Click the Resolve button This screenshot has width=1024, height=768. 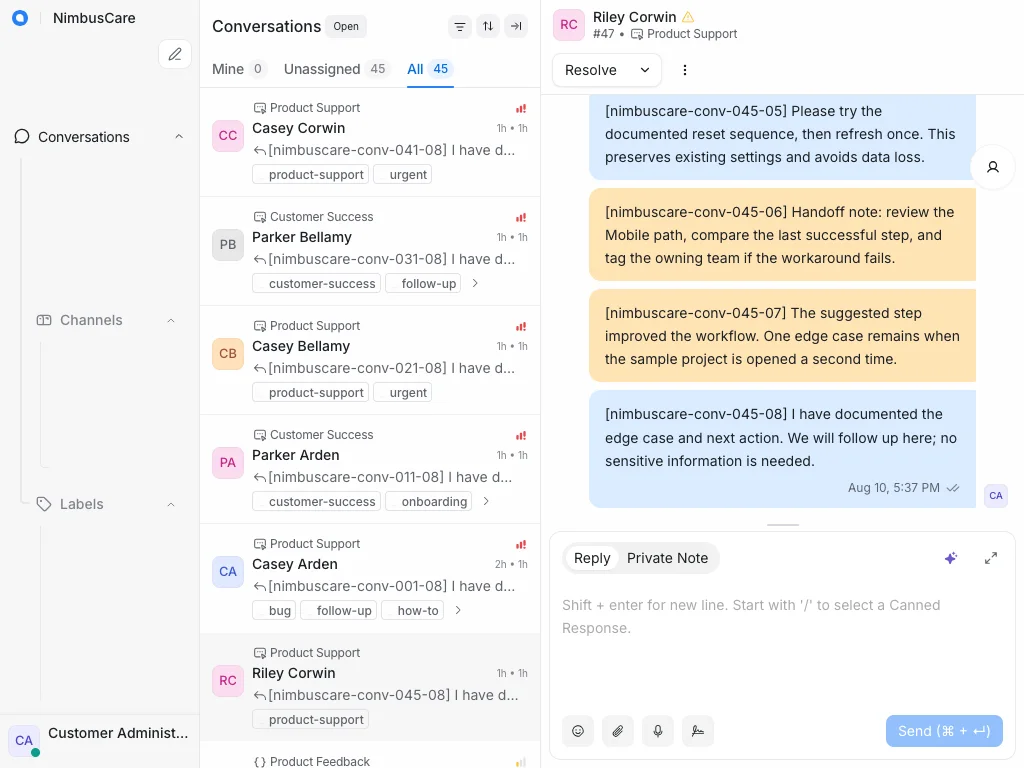tap(590, 70)
